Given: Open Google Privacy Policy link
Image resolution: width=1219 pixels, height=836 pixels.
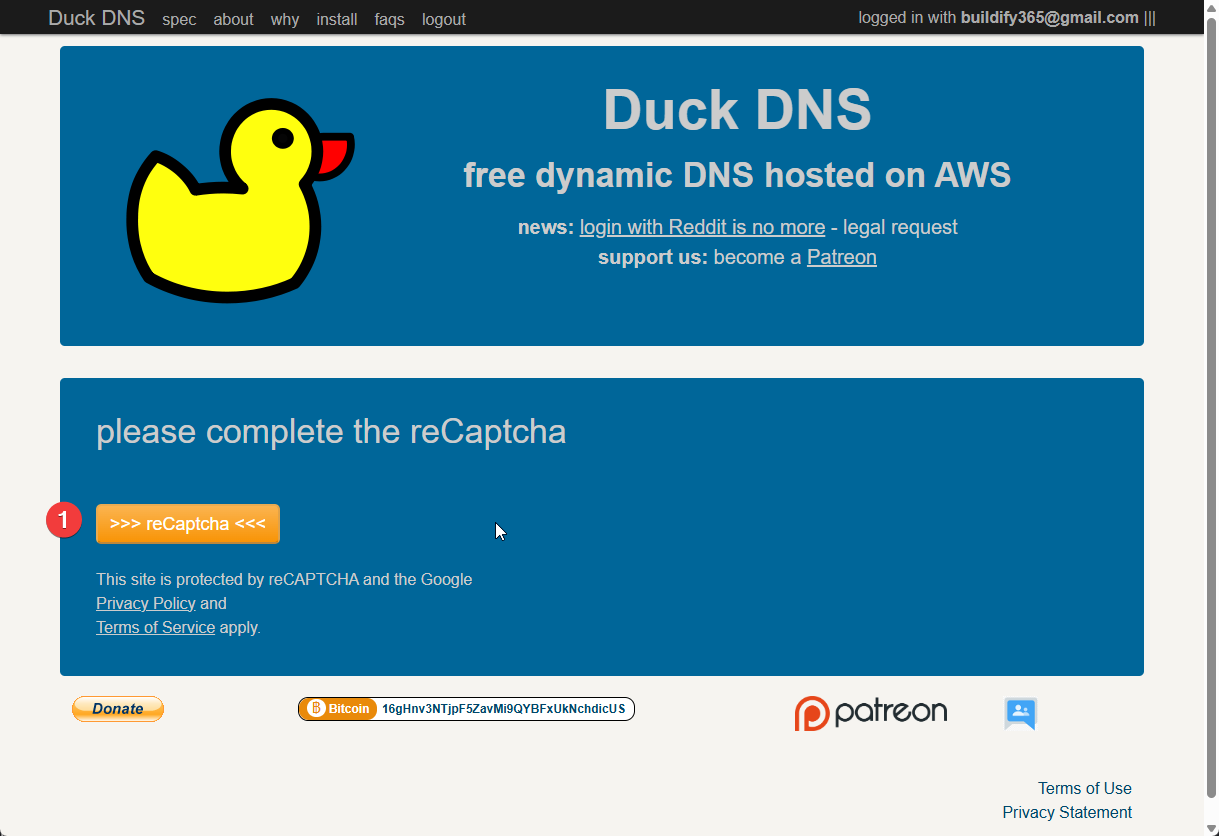Looking at the screenshot, I should point(146,603).
